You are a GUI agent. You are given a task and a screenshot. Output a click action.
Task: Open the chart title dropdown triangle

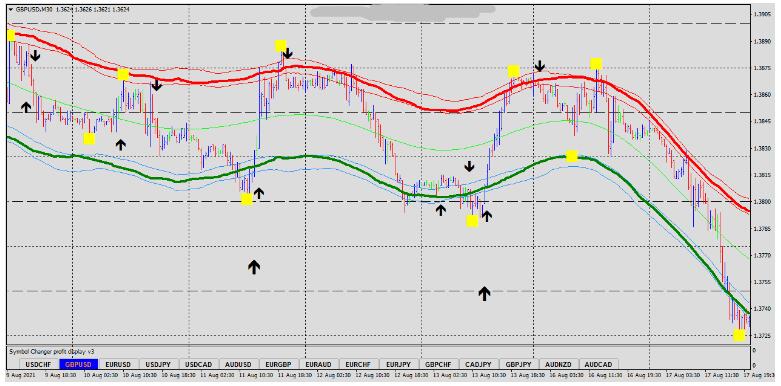(11, 8)
